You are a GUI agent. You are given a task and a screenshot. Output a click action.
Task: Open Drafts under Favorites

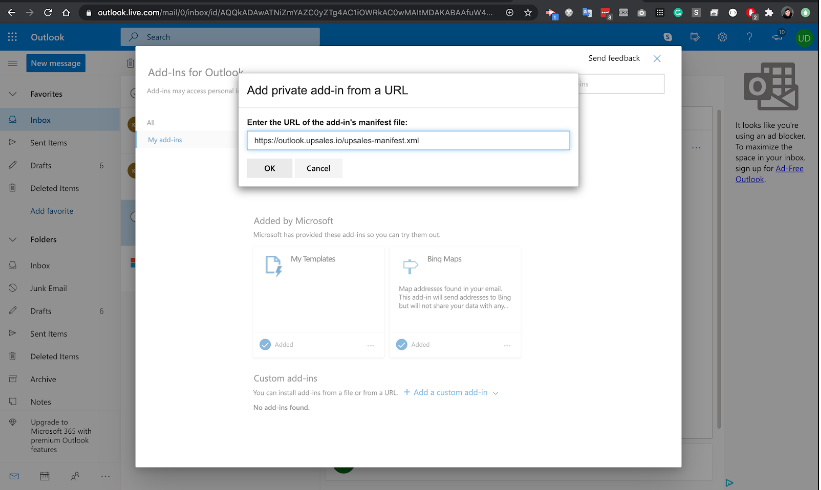[60, 165]
